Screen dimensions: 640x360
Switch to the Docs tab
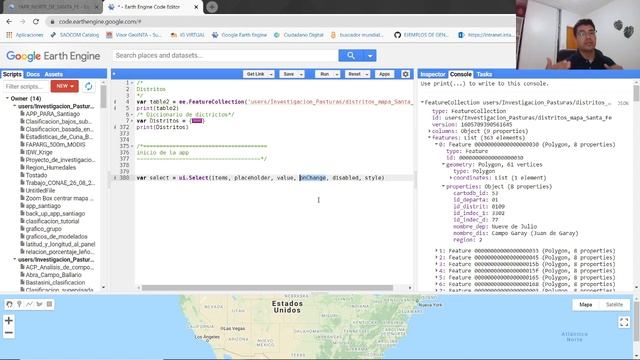pos(33,74)
